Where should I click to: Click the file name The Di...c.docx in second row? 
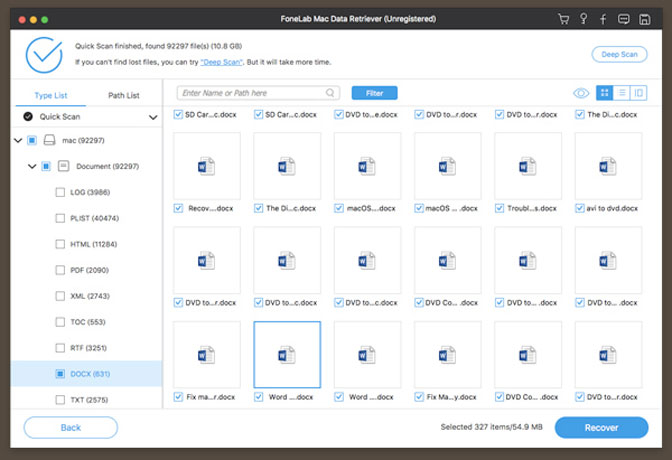point(291,208)
